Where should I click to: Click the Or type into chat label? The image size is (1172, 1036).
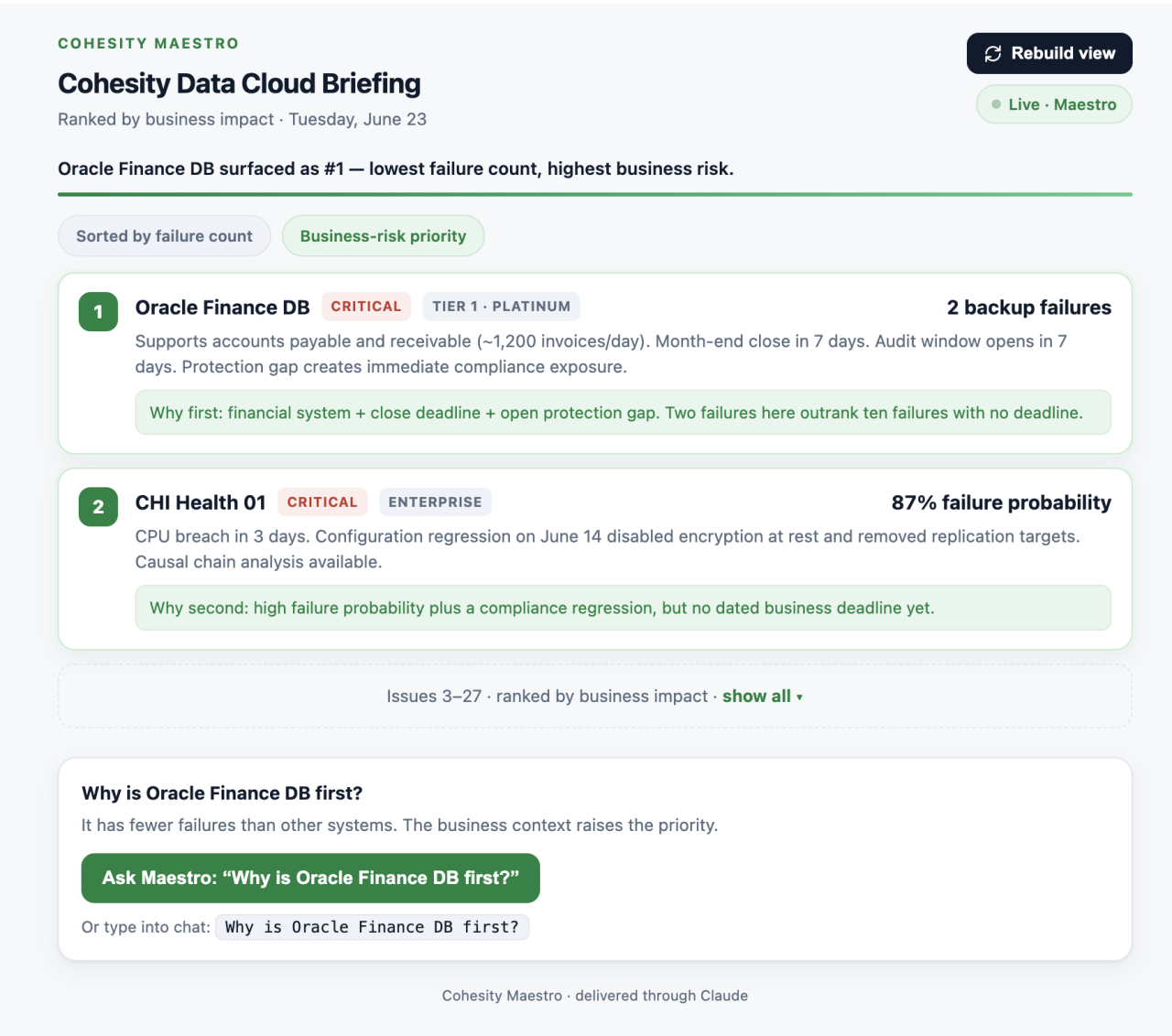point(146,927)
